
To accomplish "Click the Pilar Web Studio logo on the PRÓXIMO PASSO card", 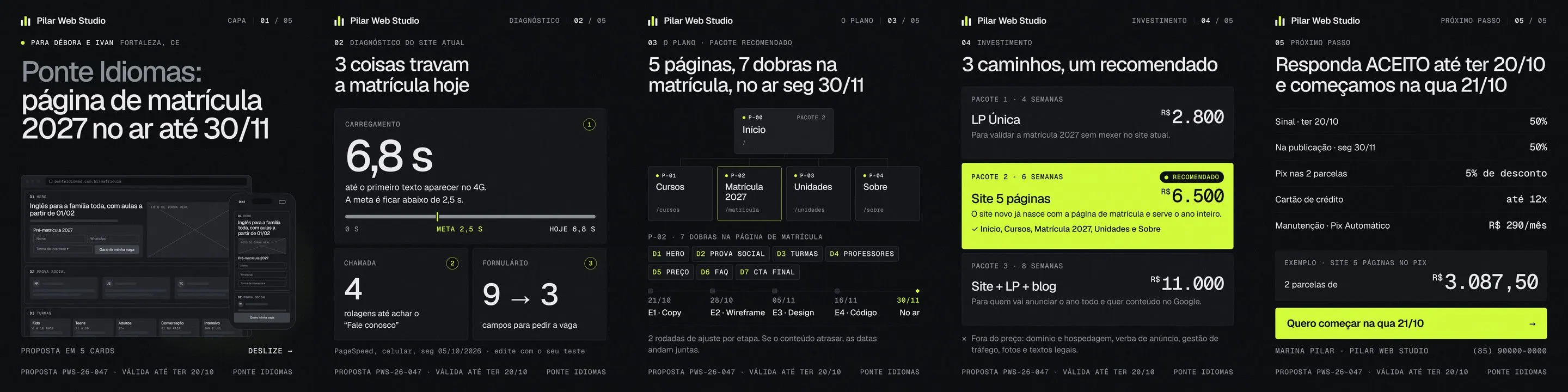I will (1317, 21).
